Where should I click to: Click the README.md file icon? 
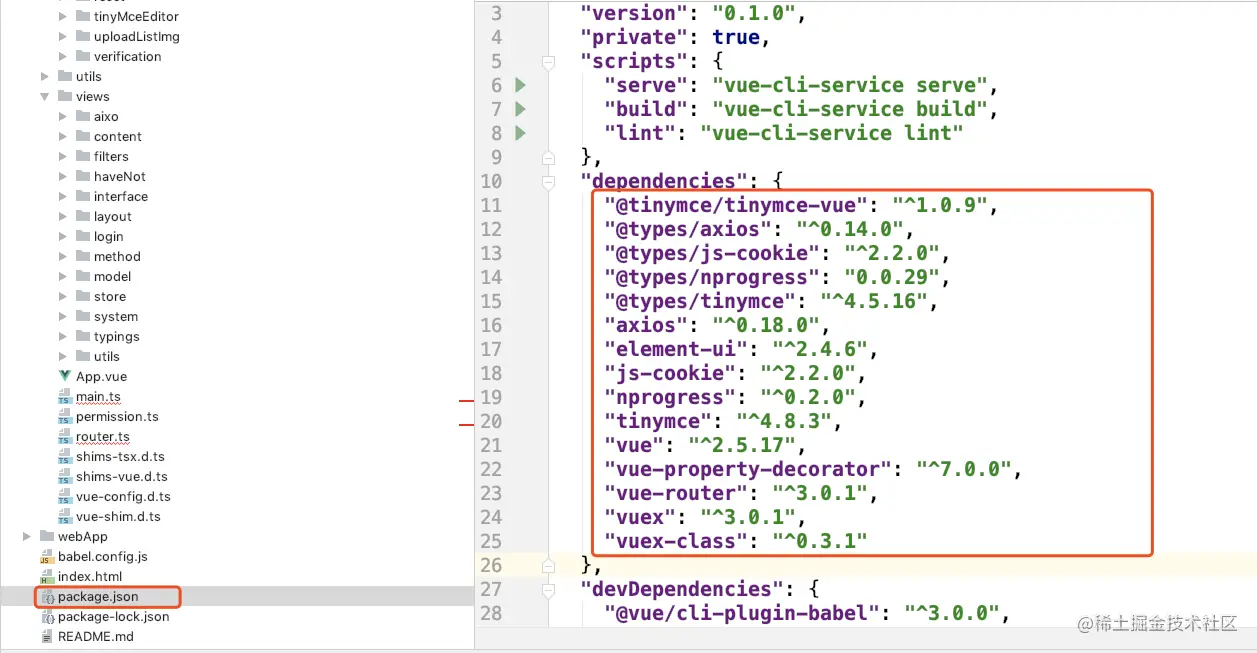click(x=47, y=637)
